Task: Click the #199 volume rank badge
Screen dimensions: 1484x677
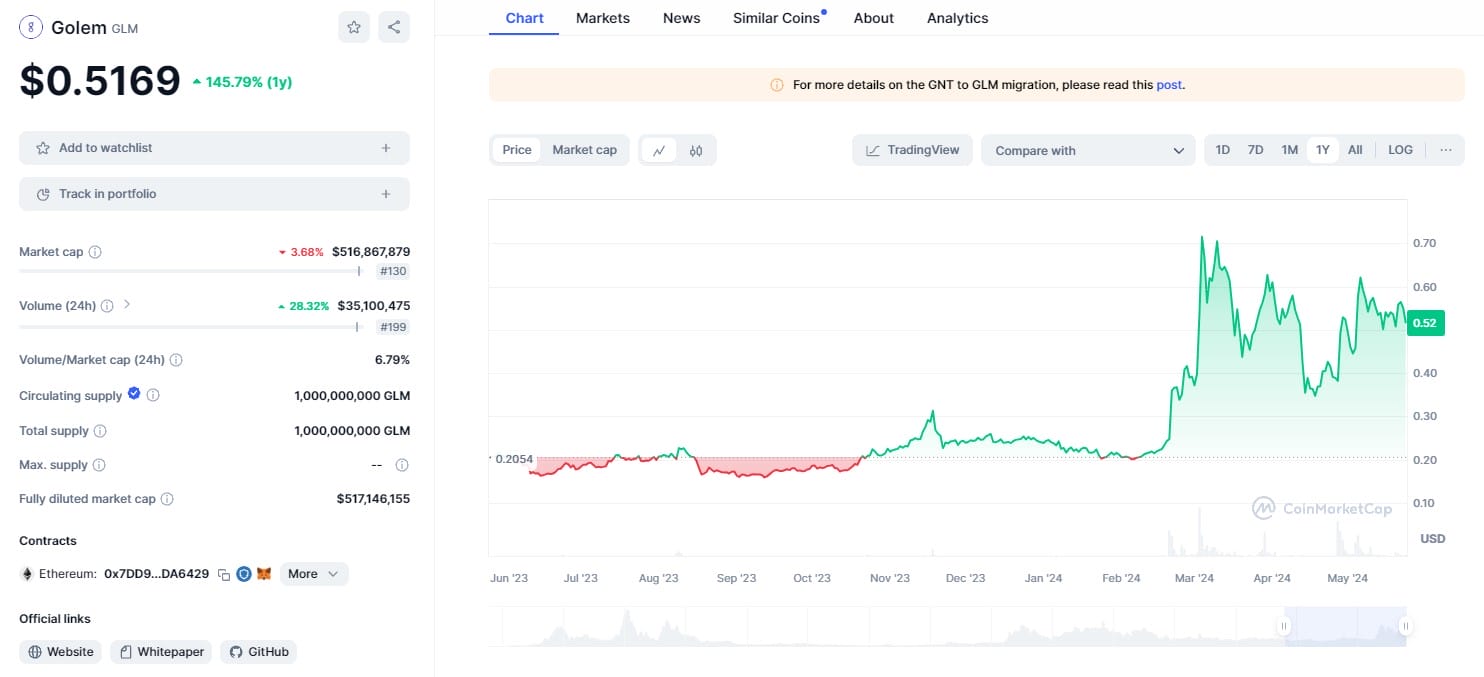Action: [x=393, y=327]
